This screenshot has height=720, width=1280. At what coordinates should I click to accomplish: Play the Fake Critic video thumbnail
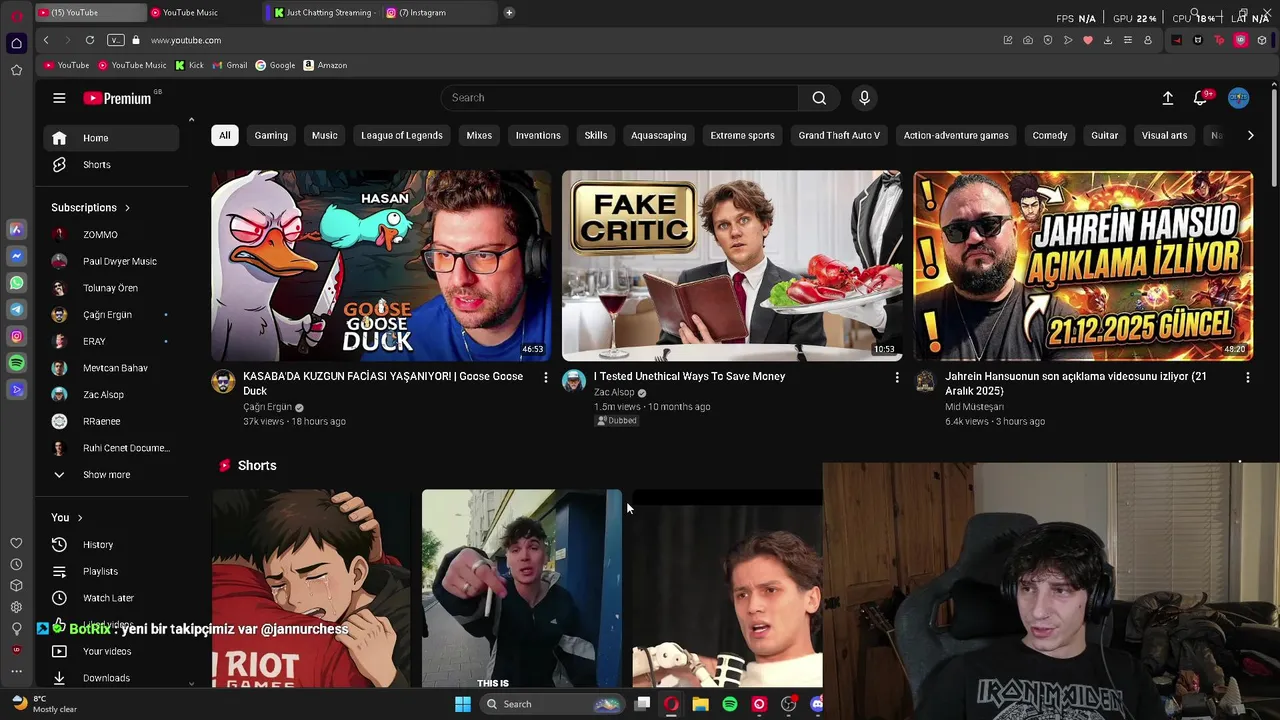(x=732, y=265)
